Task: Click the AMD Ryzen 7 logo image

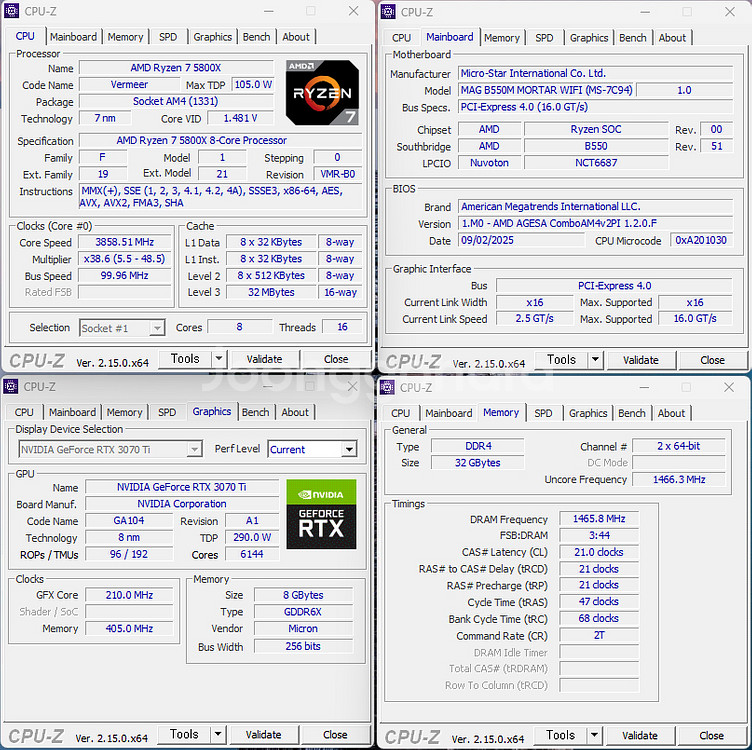Action: pyautogui.click(x=322, y=93)
